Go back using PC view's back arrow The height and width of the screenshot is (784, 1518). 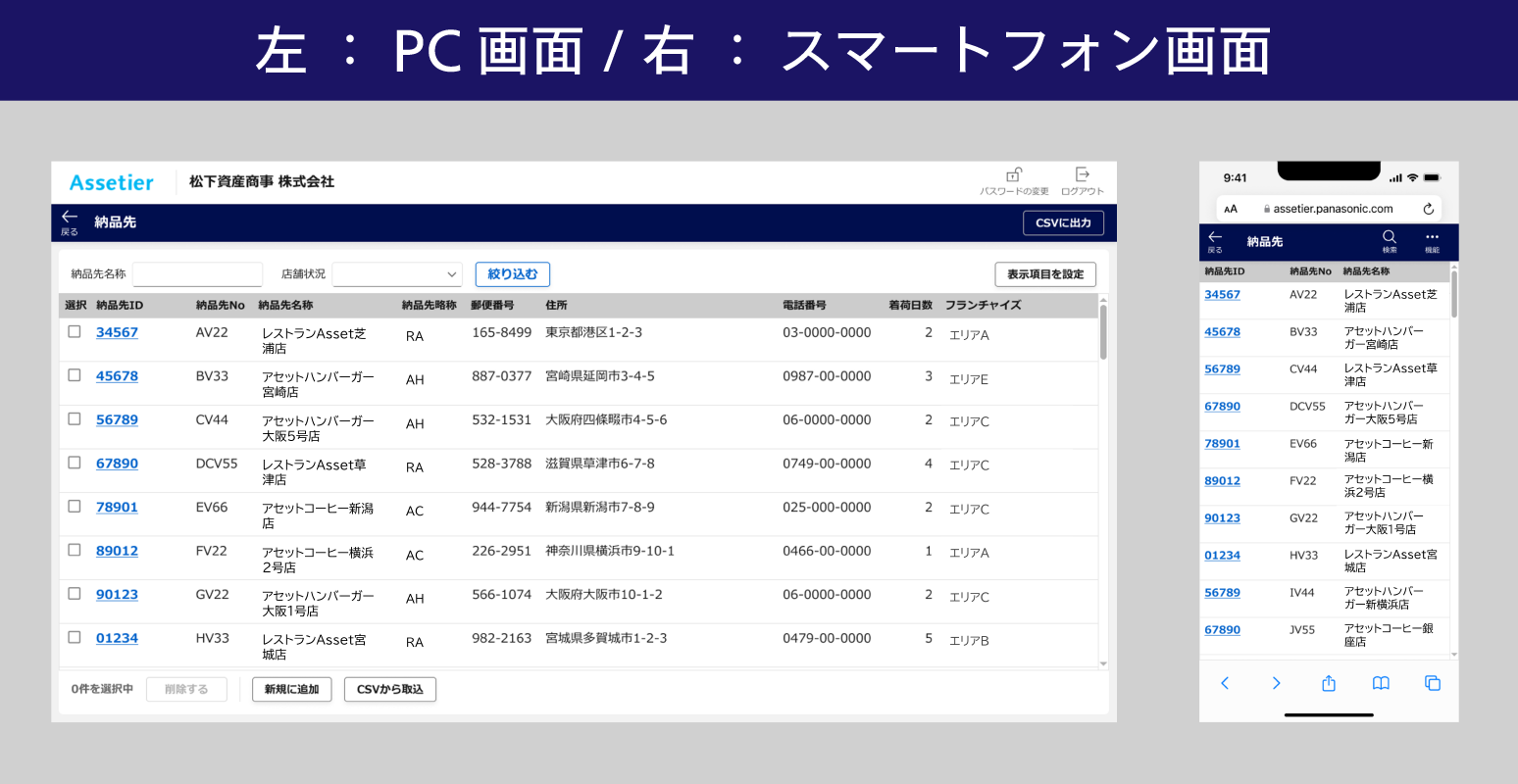pos(70,218)
